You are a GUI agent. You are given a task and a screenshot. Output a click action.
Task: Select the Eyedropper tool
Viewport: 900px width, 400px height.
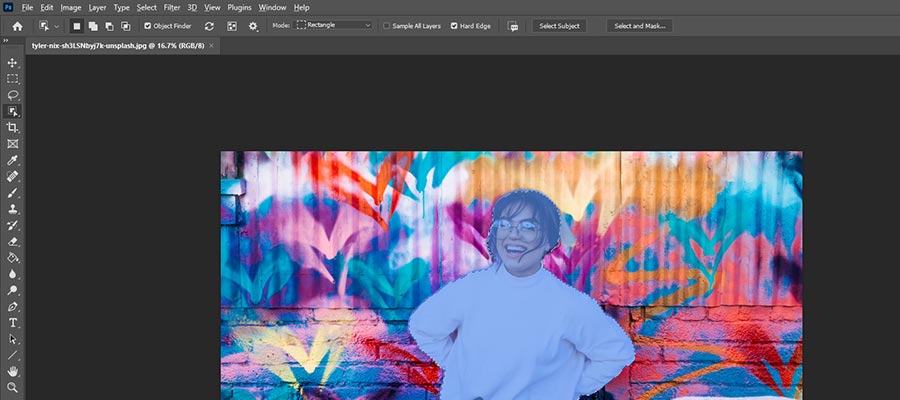(x=13, y=160)
